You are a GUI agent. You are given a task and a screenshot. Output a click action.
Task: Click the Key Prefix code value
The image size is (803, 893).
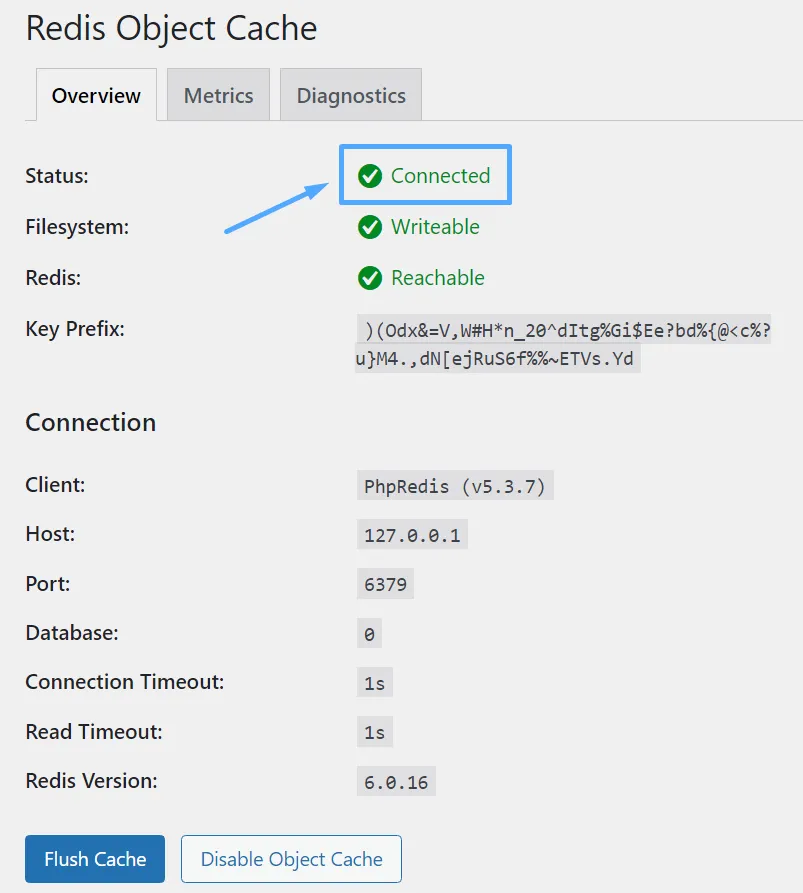[x=563, y=345]
